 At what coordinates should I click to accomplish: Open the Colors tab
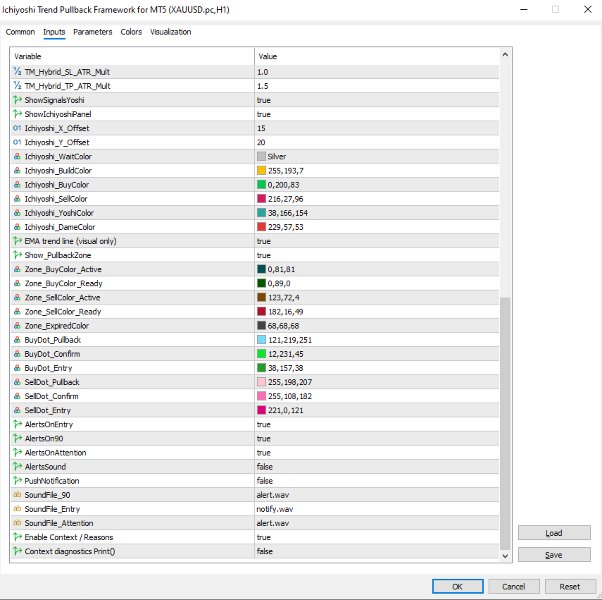coord(131,32)
